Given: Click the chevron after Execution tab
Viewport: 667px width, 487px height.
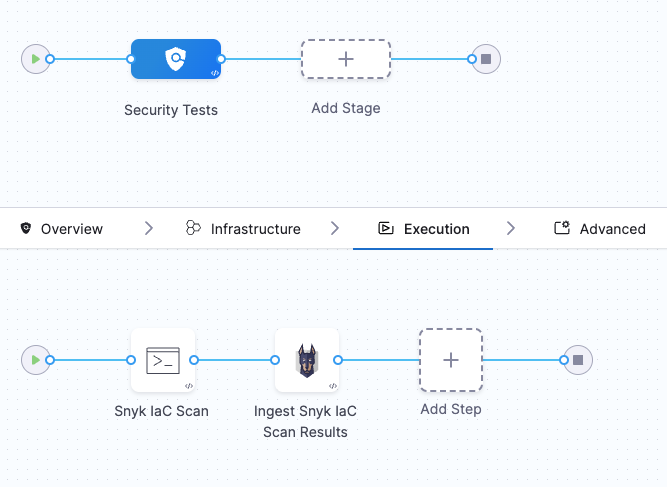Looking at the screenshot, I should [511, 229].
